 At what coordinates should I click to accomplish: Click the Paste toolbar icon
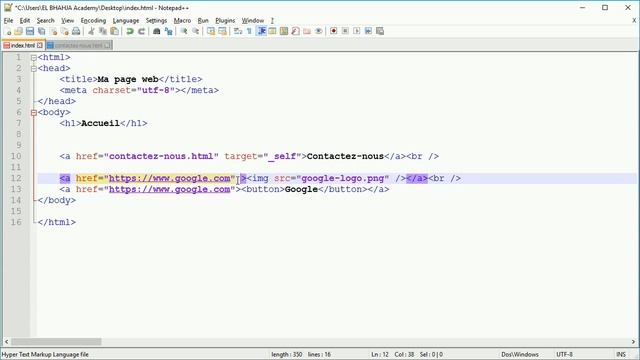tap(115, 31)
